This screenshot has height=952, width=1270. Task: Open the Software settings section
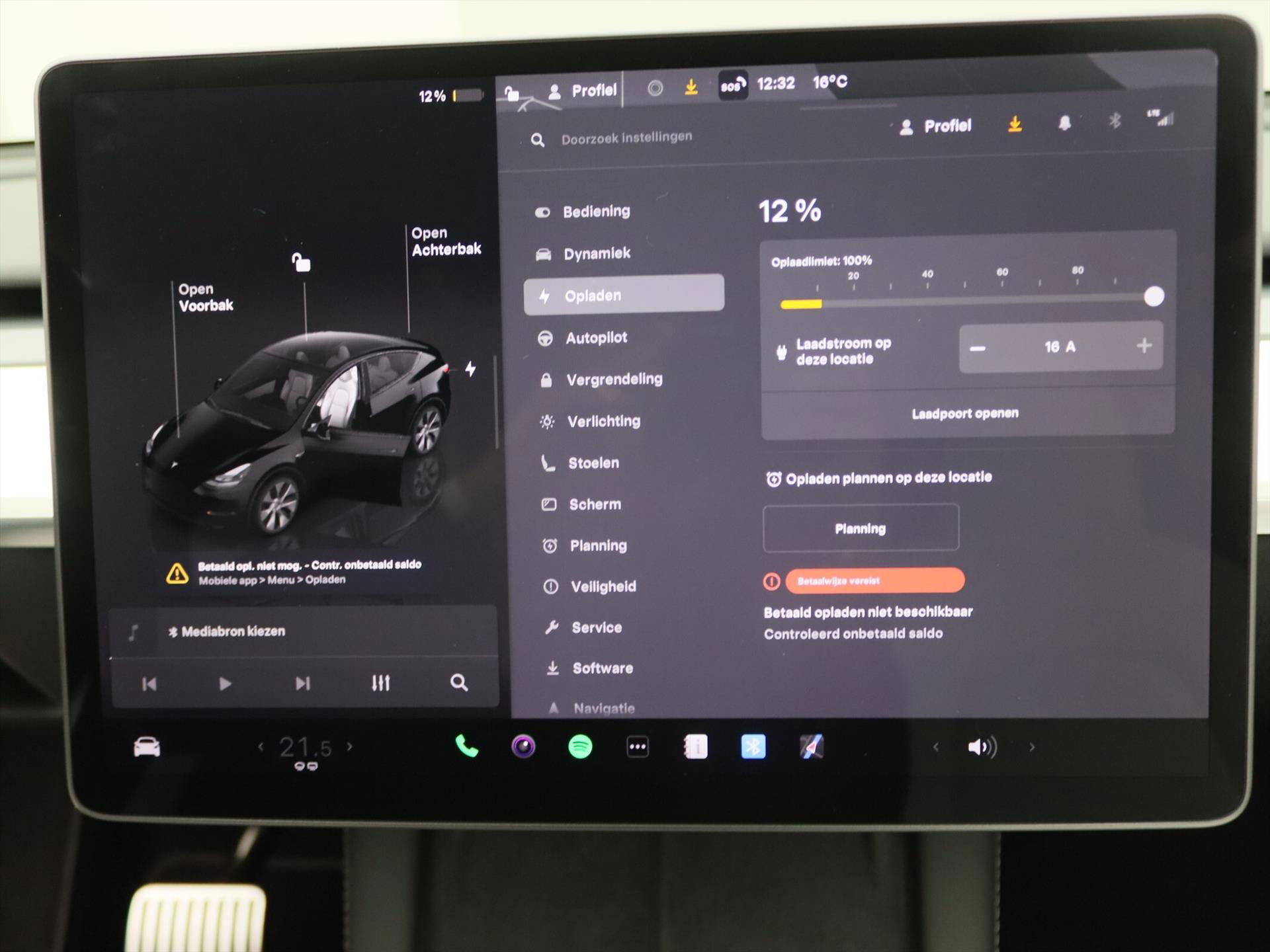[602, 668]
